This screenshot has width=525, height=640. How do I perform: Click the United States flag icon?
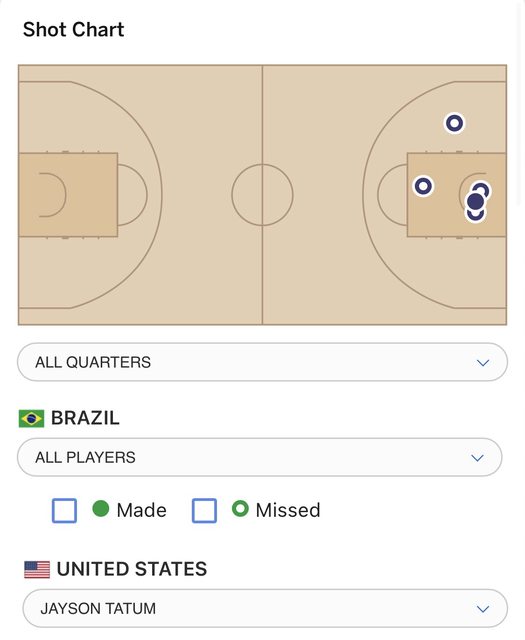(37, 569)
